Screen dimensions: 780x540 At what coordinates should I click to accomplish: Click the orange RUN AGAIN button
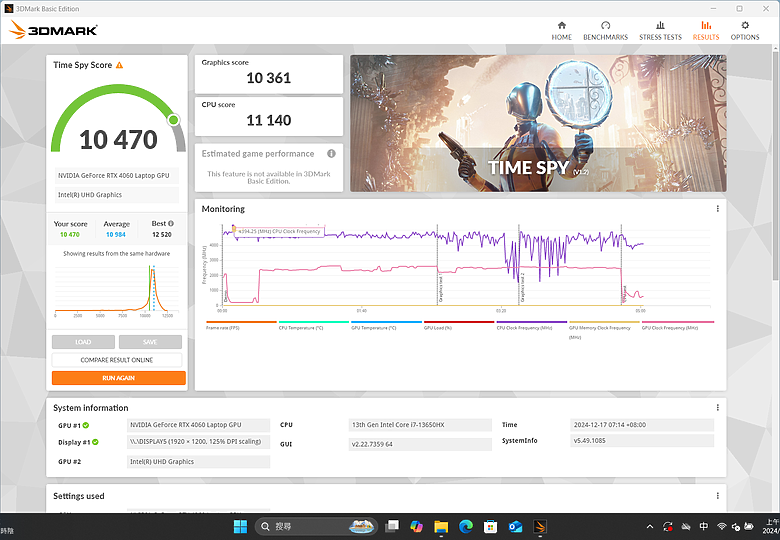pos(119,378)
